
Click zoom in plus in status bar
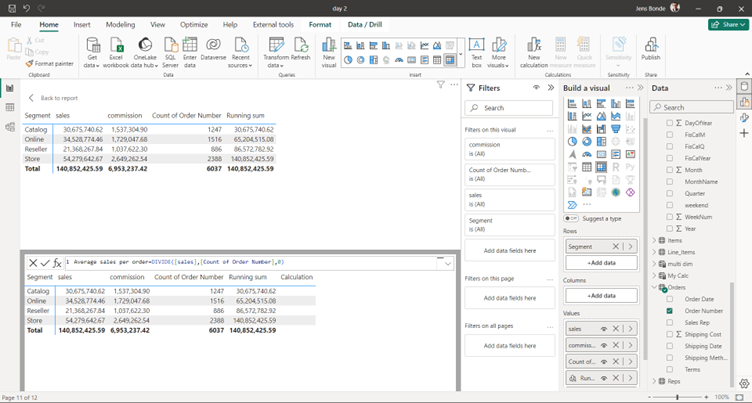coord(706,397)
